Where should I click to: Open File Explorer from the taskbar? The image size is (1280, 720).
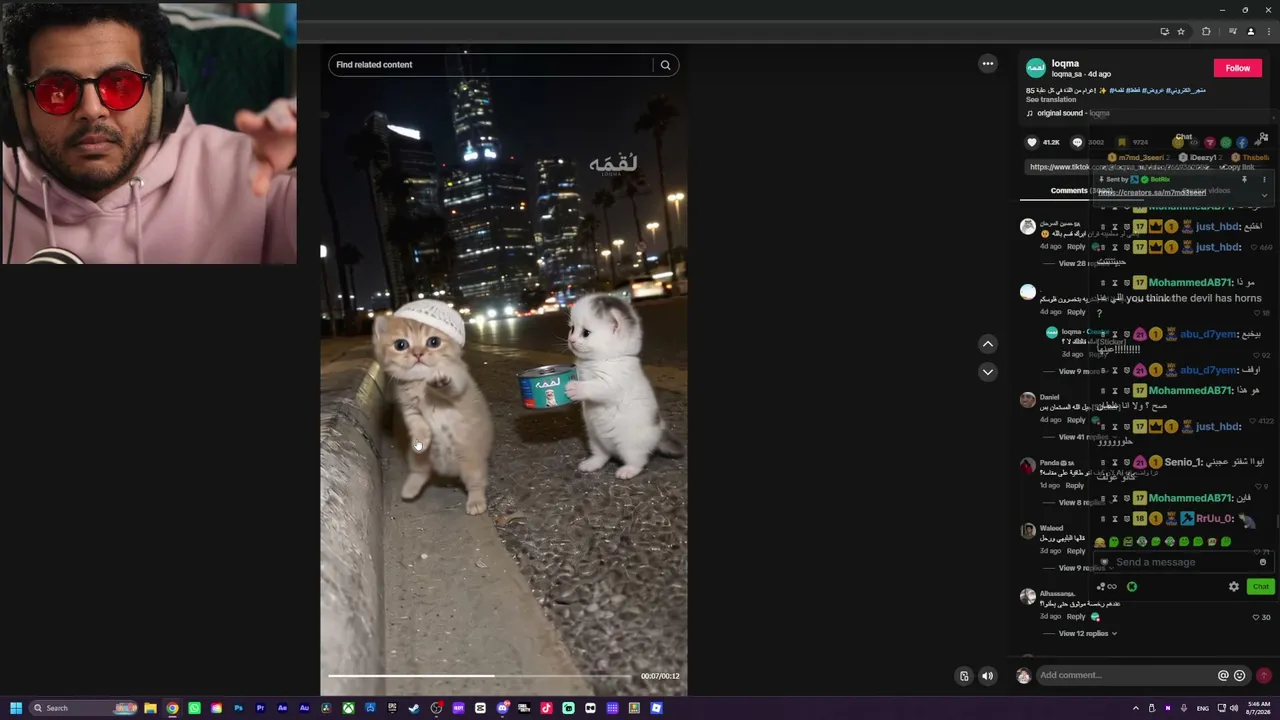(x=150, y=708)
